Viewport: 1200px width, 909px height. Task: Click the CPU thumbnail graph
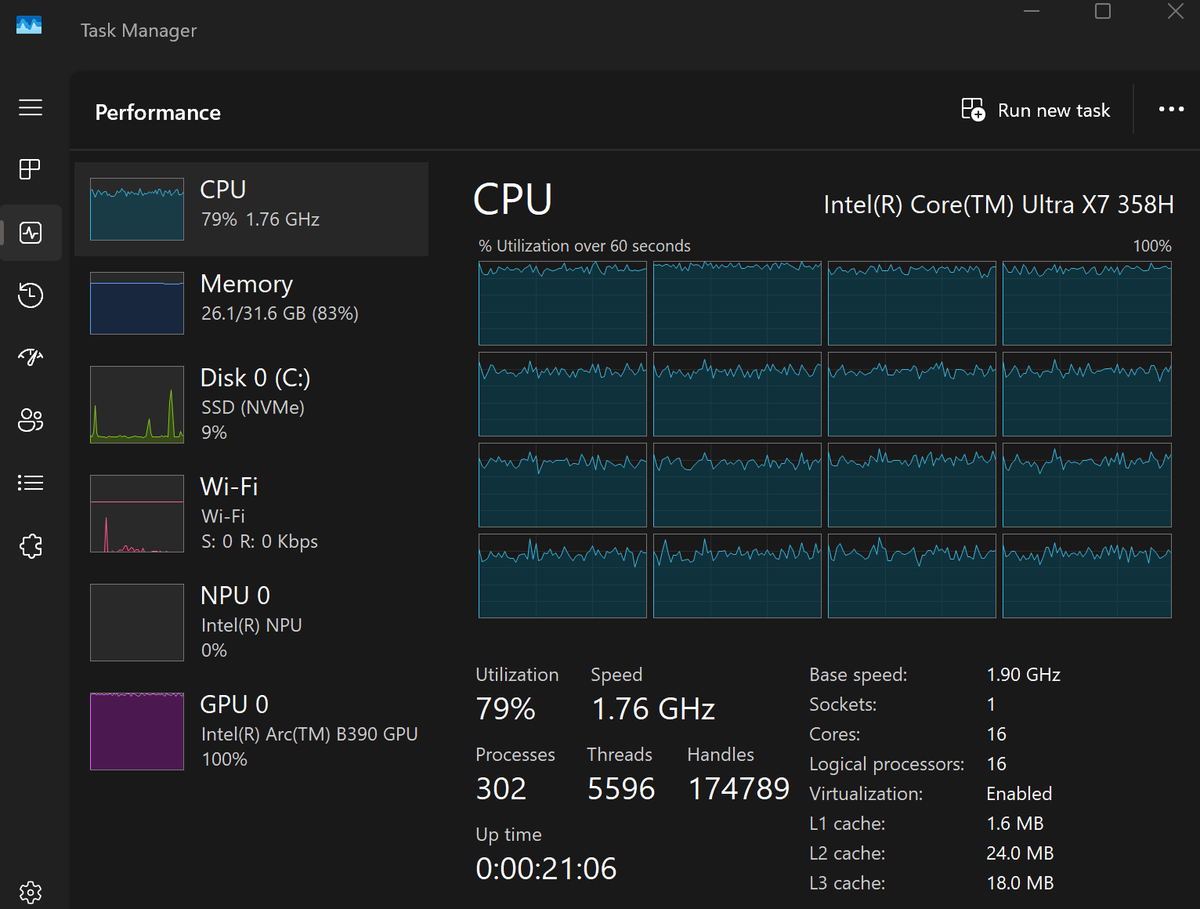coord(136,208)
